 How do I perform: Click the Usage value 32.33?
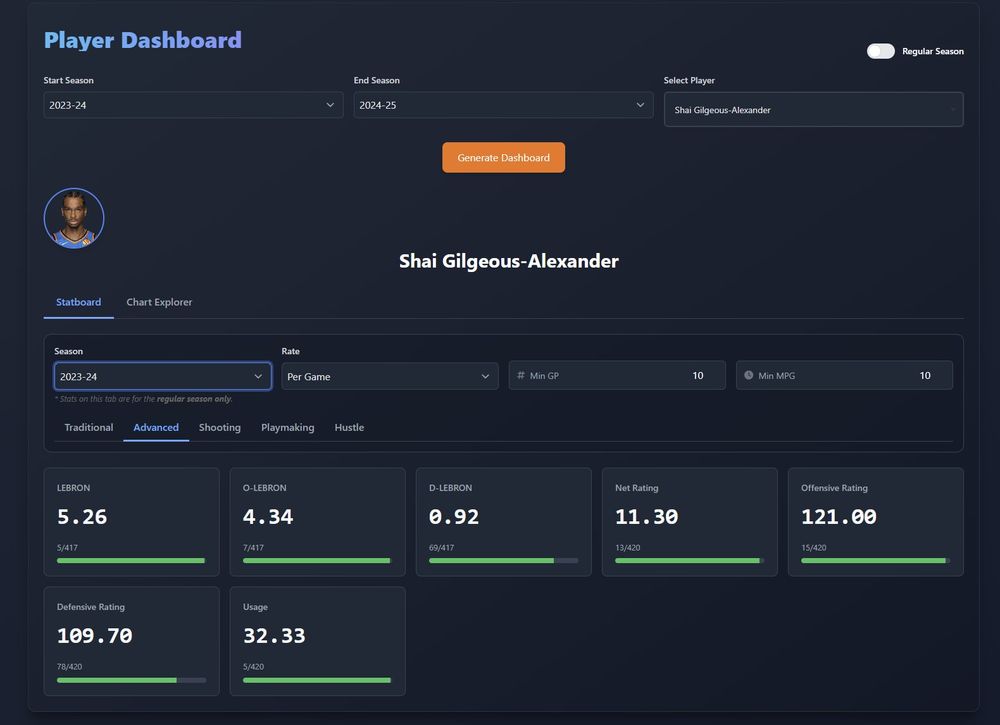(274, 636)
